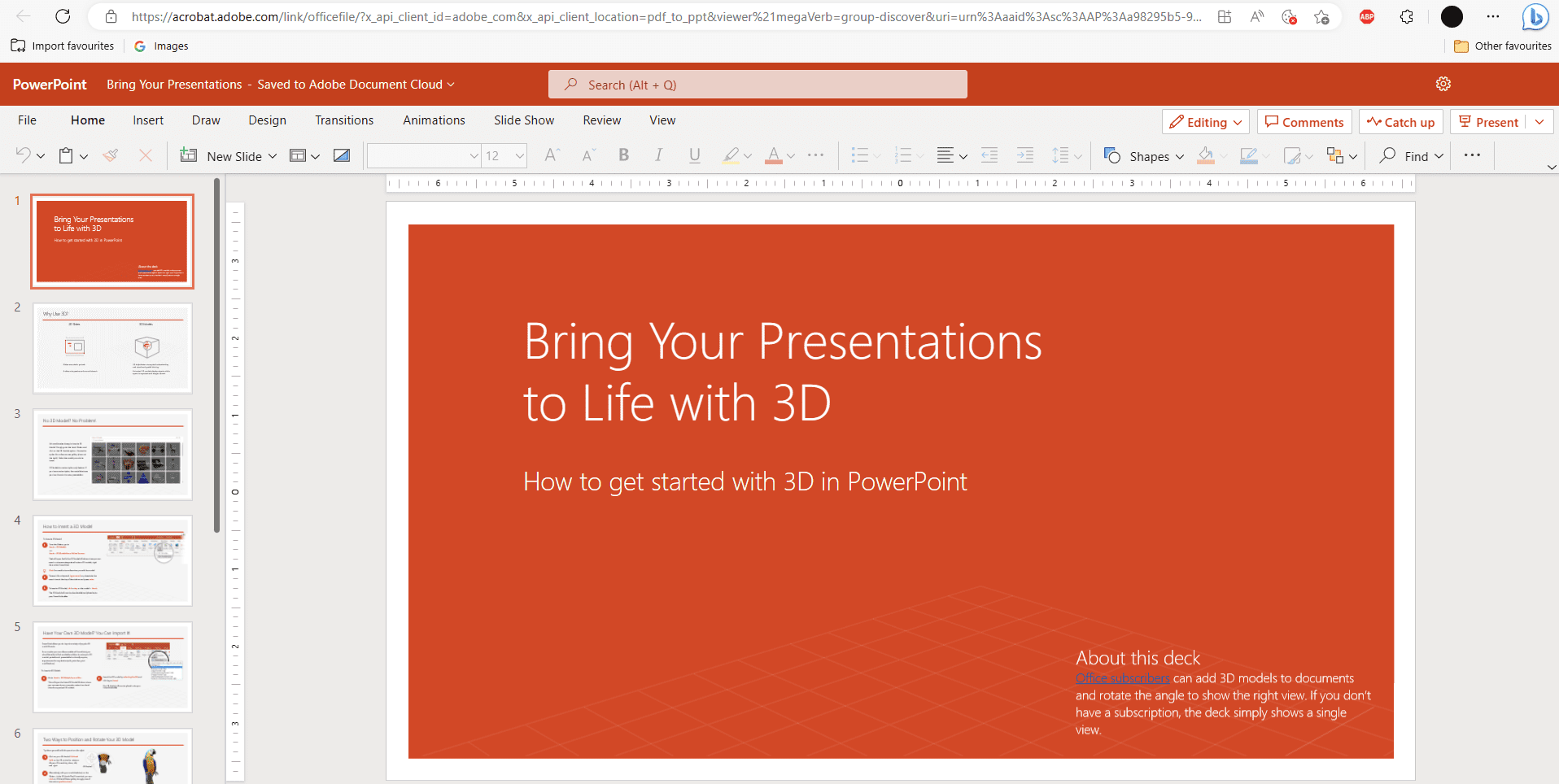Switch to the Transitions tab
The image size is (1559, 784).
(344, 120)
